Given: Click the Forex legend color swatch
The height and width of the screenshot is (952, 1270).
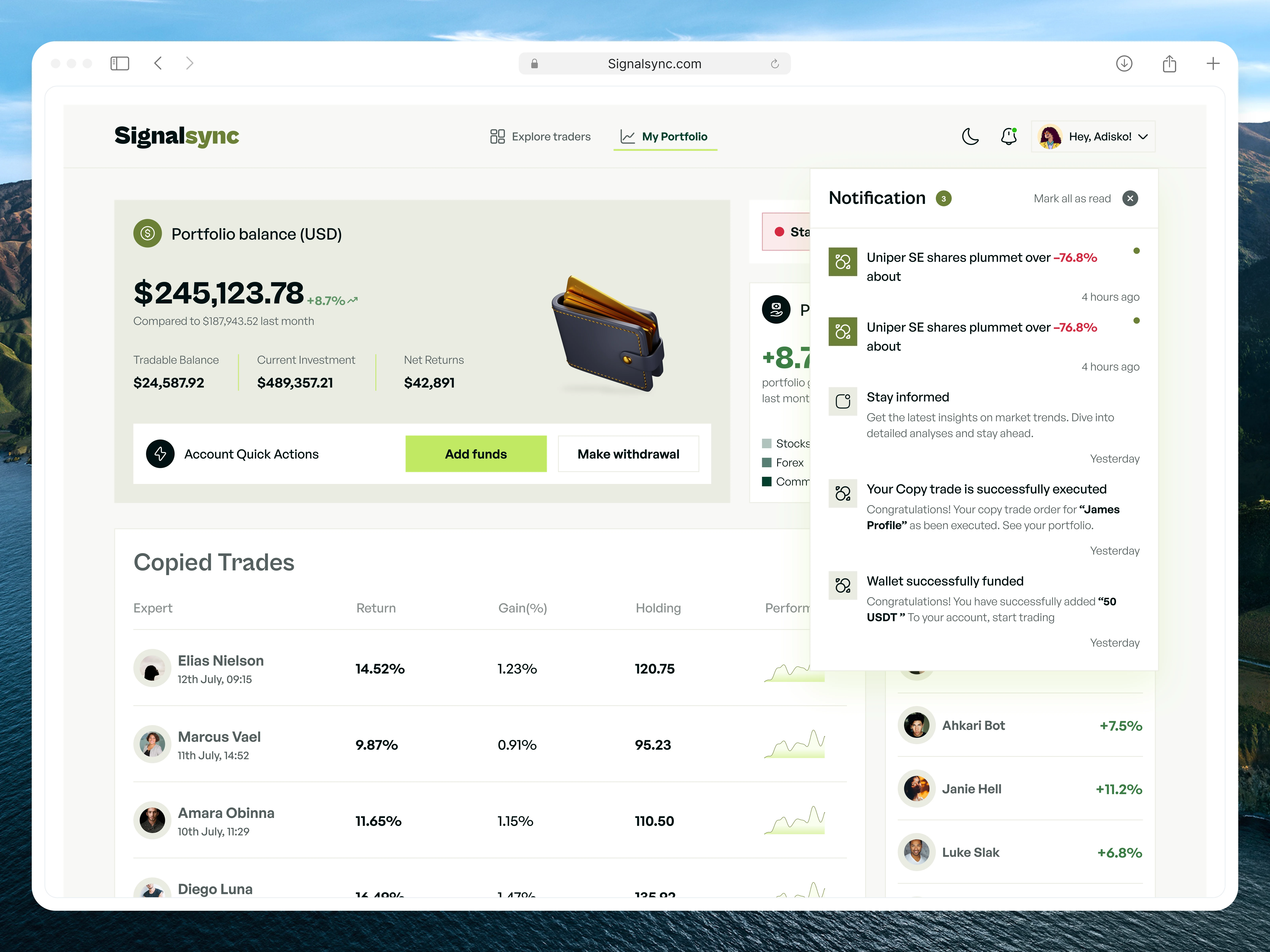Looking at the screenshot, I should pos(767,463).
